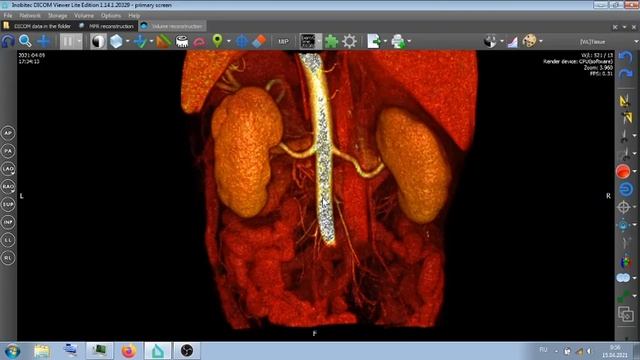
Task: Select the rotate view tool
Action: 8,41
